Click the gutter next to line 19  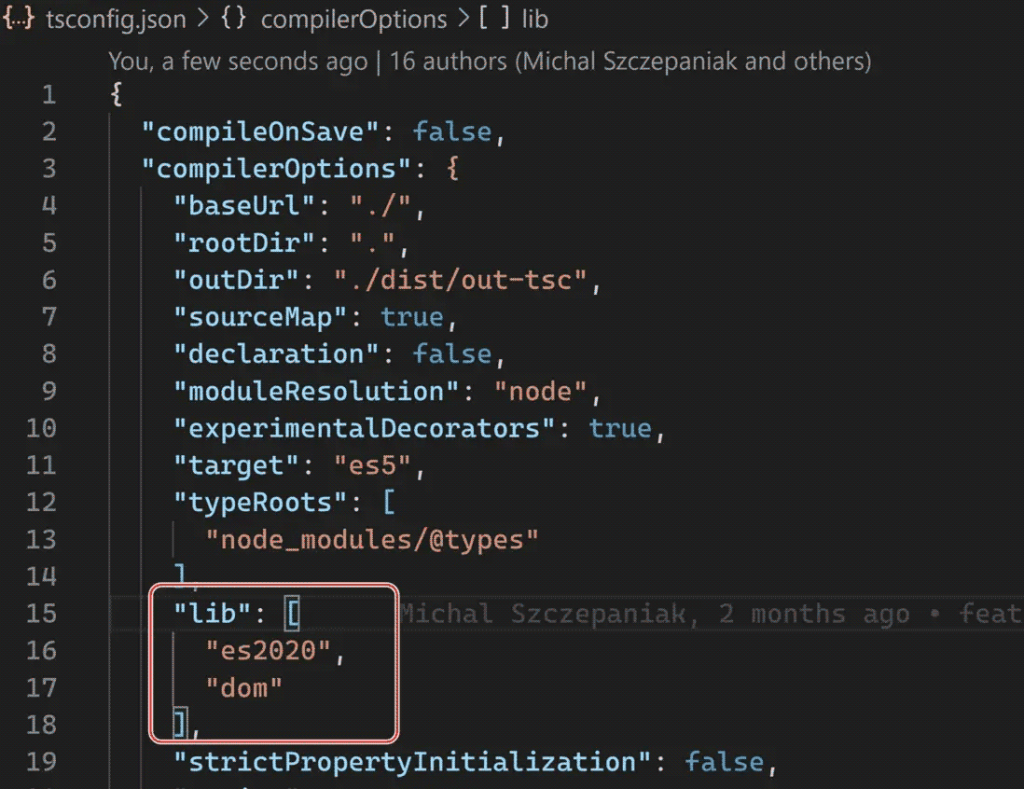click(41, 761)
